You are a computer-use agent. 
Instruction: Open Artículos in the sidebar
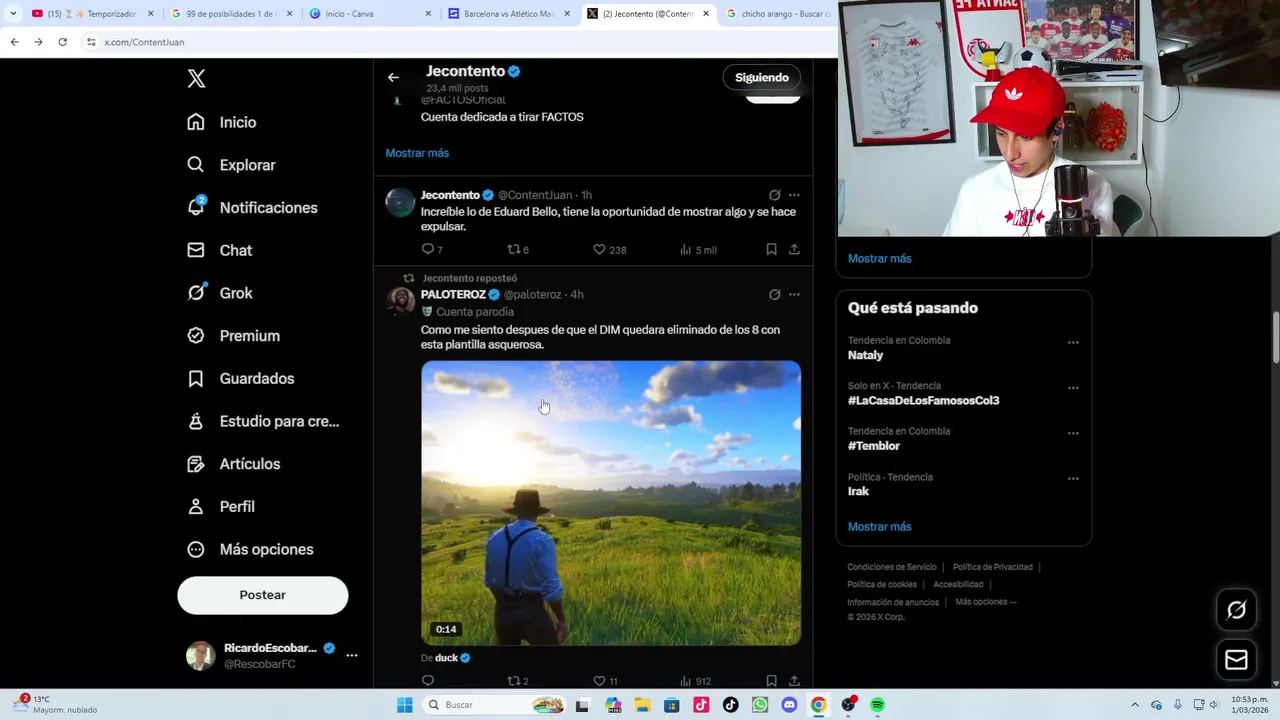[x=233, y=464]
